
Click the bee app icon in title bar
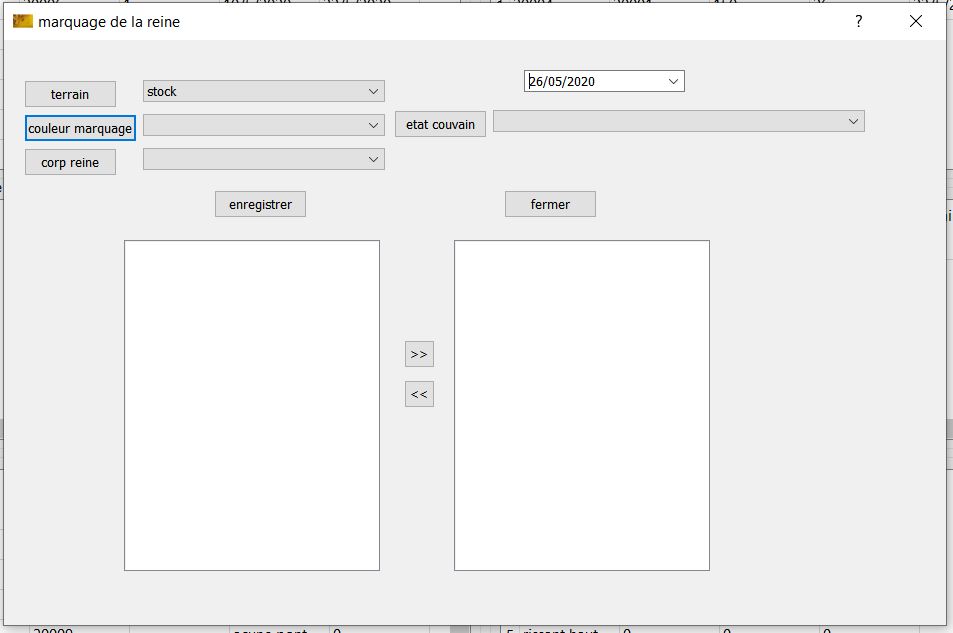click(x=22, y=21)
